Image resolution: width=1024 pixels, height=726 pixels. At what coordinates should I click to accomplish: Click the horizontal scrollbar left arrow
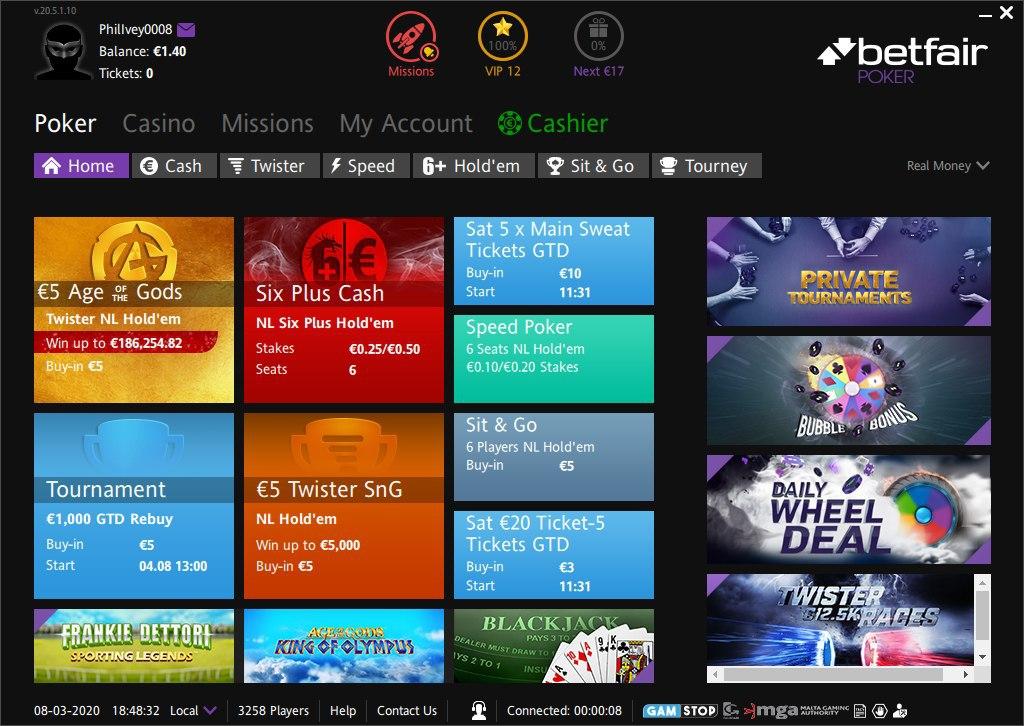[x=715, y=674]
